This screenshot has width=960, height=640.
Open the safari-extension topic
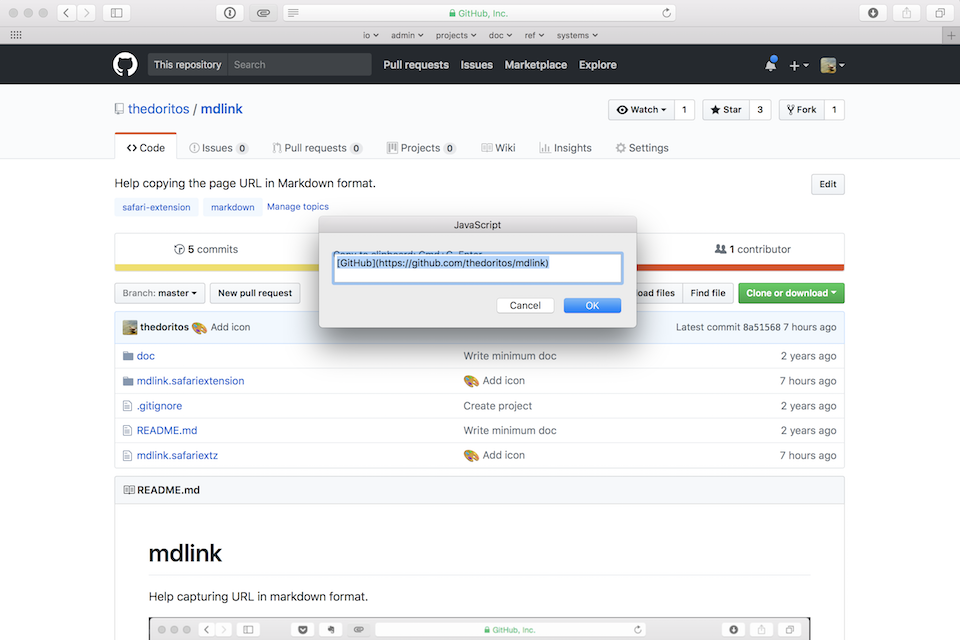(x=156, y=207)
